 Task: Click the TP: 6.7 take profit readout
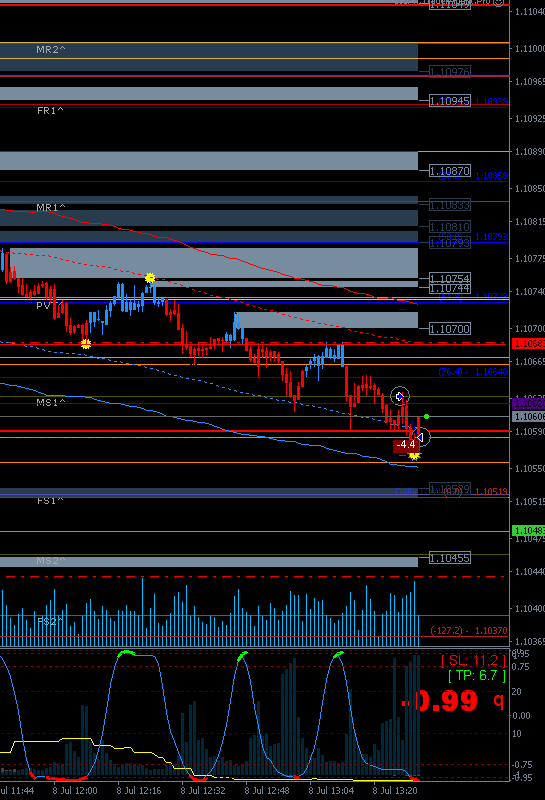click(x=477, y=676)
